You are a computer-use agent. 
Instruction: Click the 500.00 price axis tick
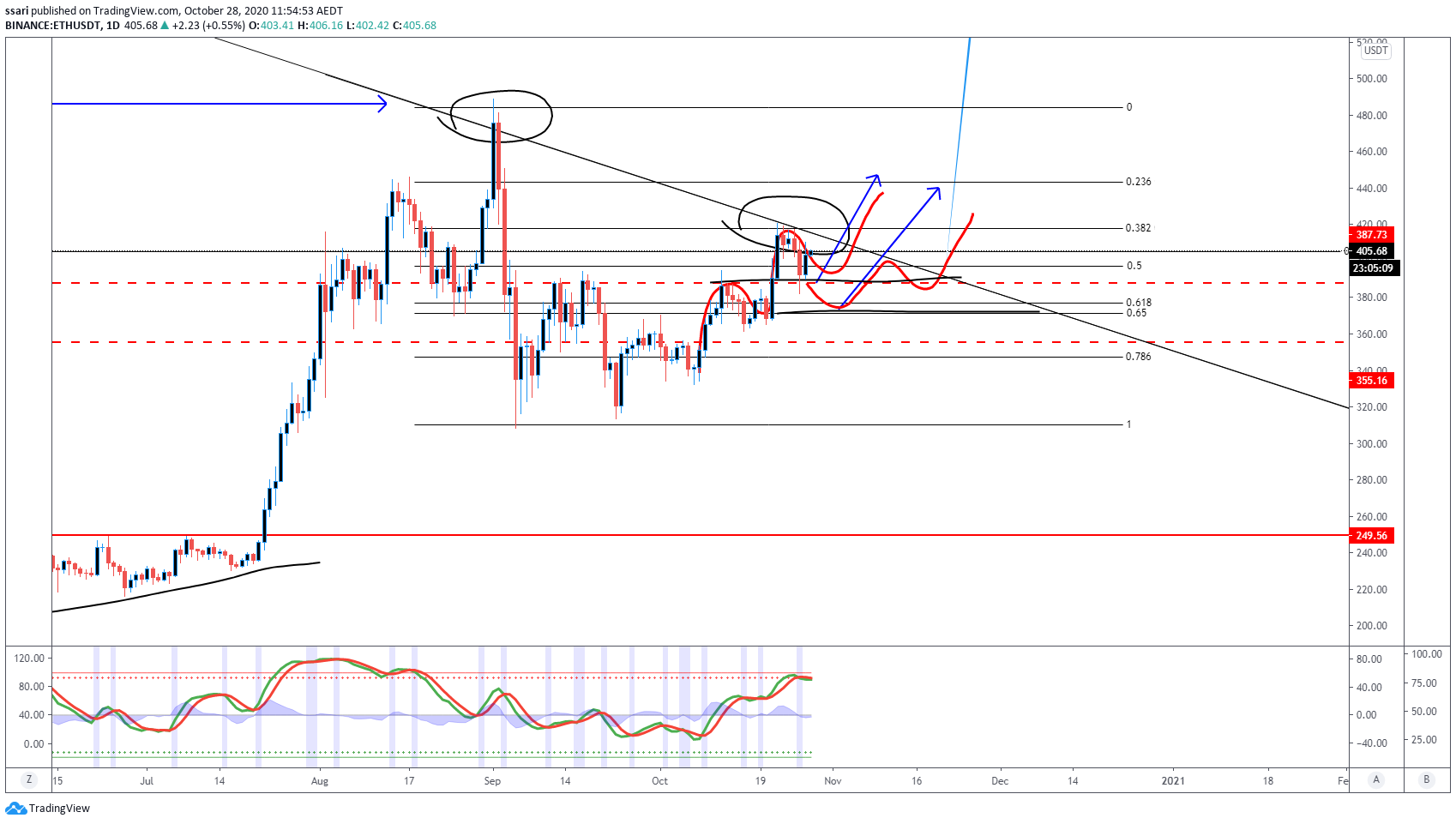point(1371,78)
